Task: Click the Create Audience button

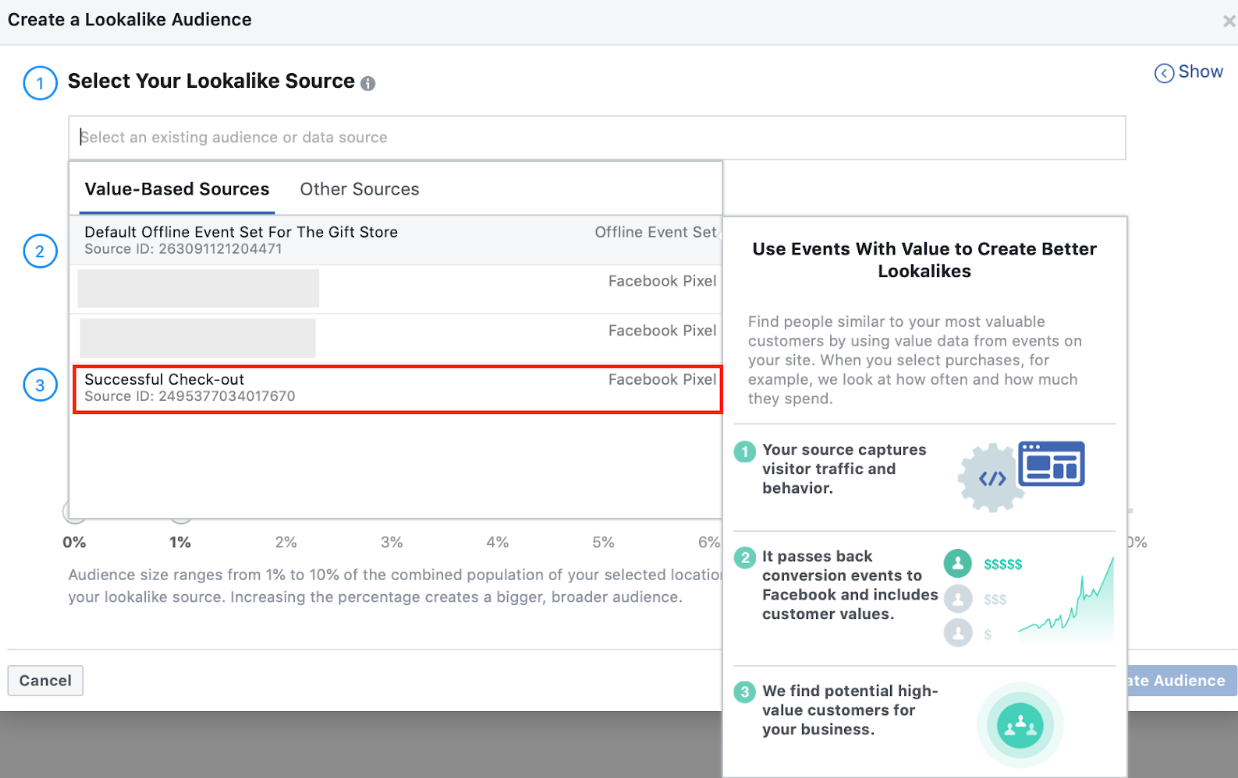Action: 1180,680
